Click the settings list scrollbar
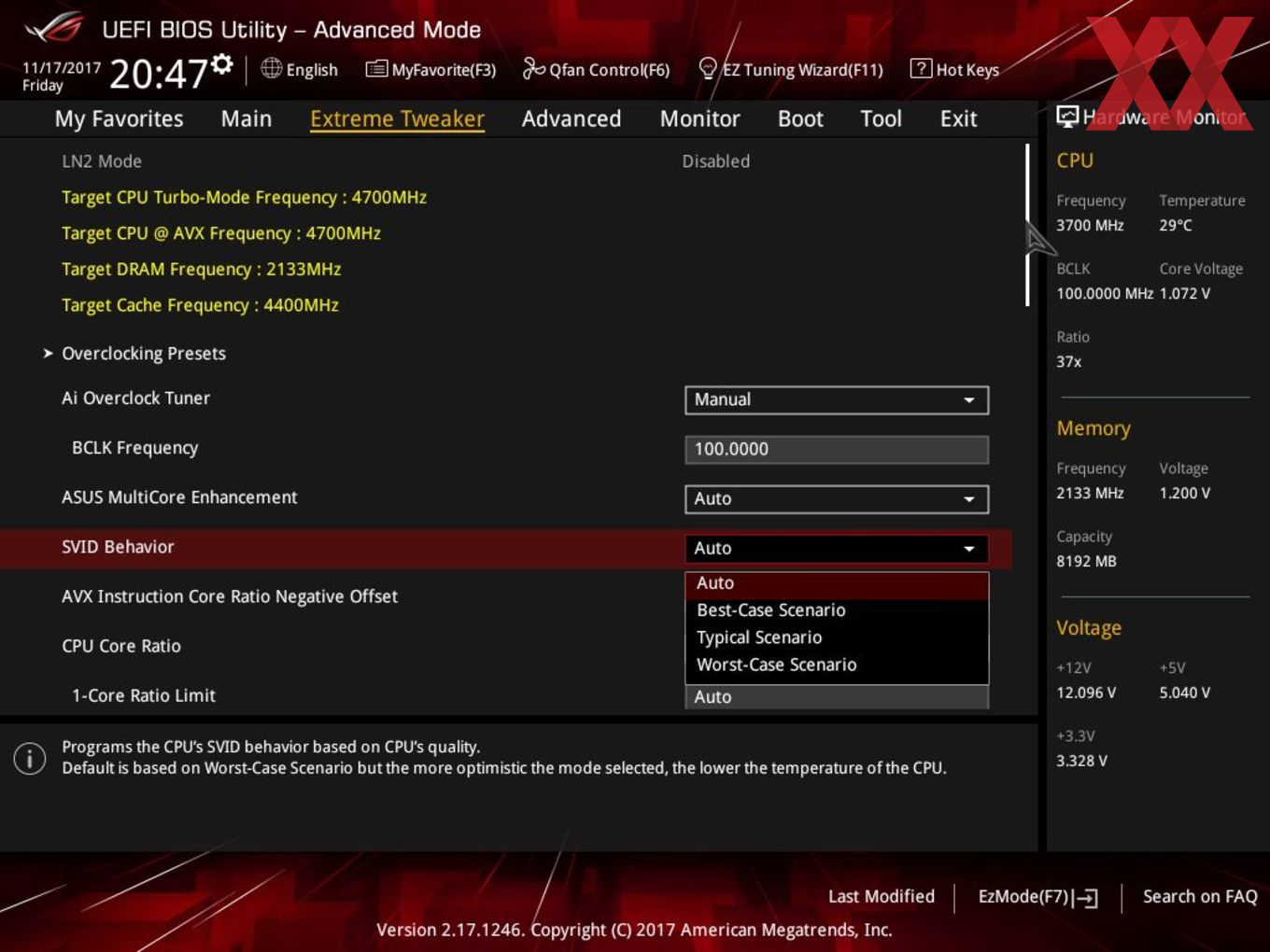The width and height of the screenshot is (1270, 952). [x=1027, y=224]
